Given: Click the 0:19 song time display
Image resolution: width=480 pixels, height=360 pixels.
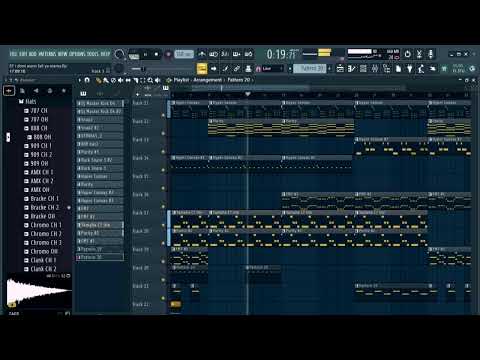Looking at the screenshot, I should point(282,54).
